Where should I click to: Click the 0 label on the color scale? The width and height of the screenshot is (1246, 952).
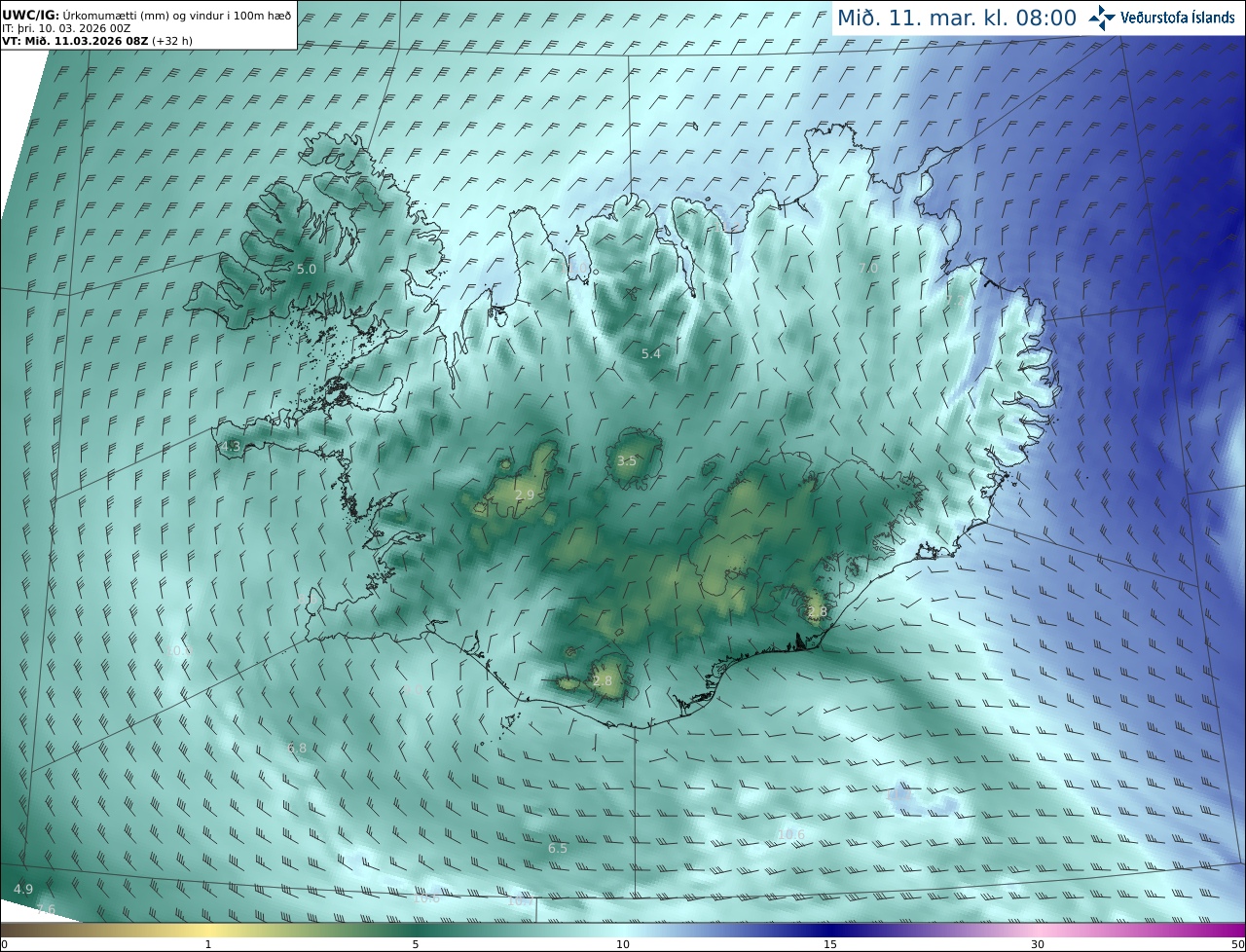[4, 944]
